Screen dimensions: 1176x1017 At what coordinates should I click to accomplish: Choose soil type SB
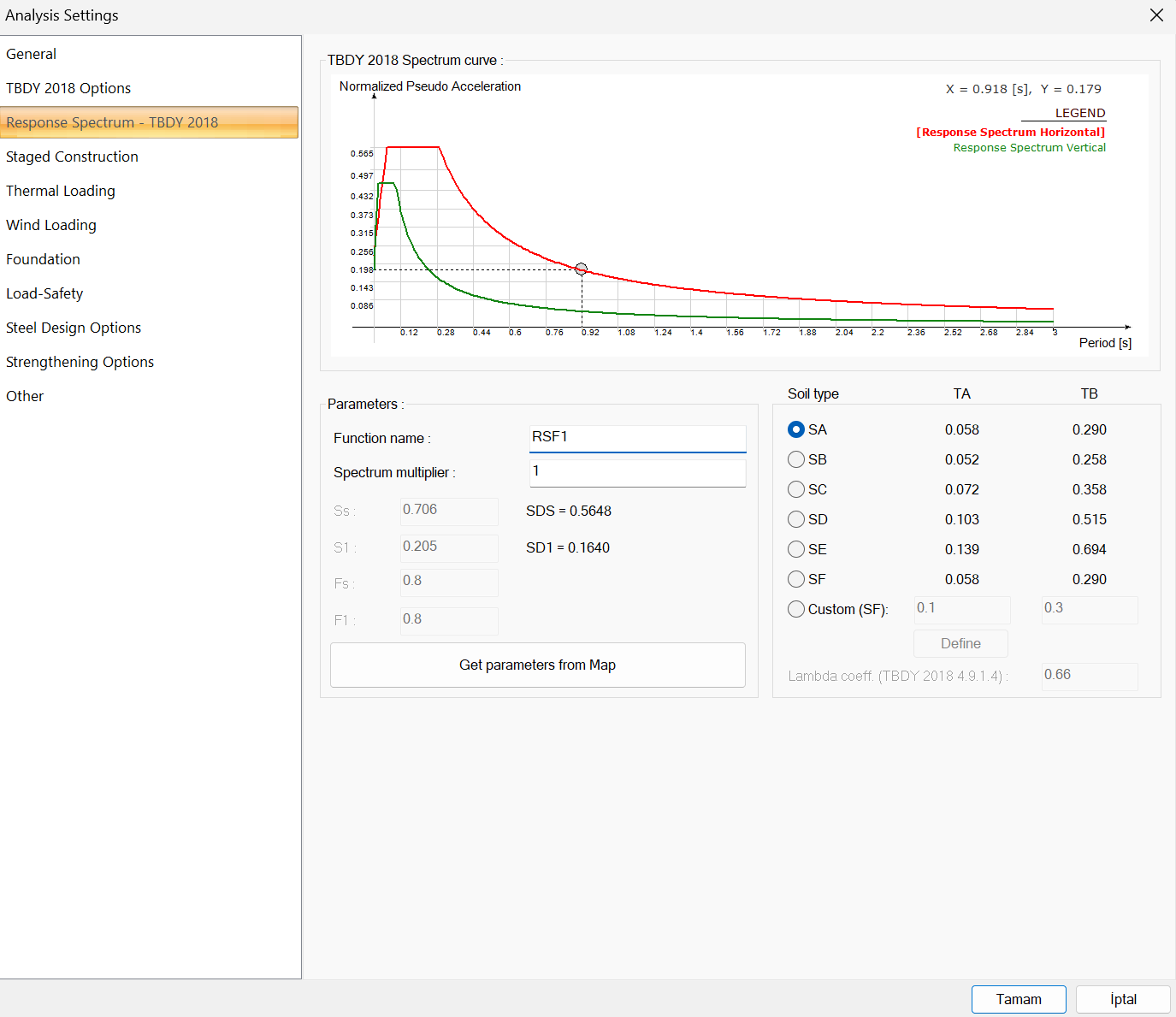(796, 459)
